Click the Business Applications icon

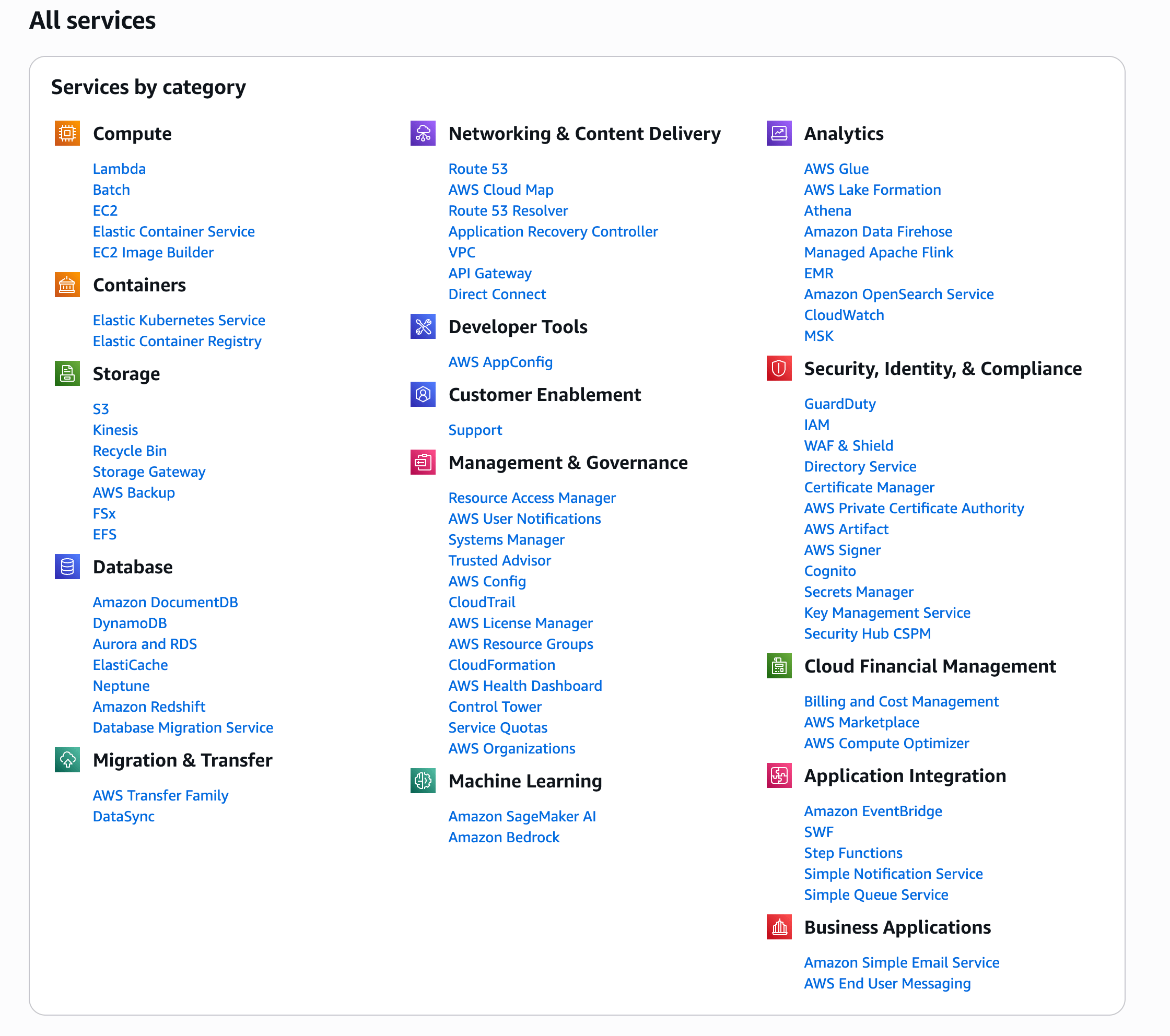pyautogui.click(x=778, y=927)
